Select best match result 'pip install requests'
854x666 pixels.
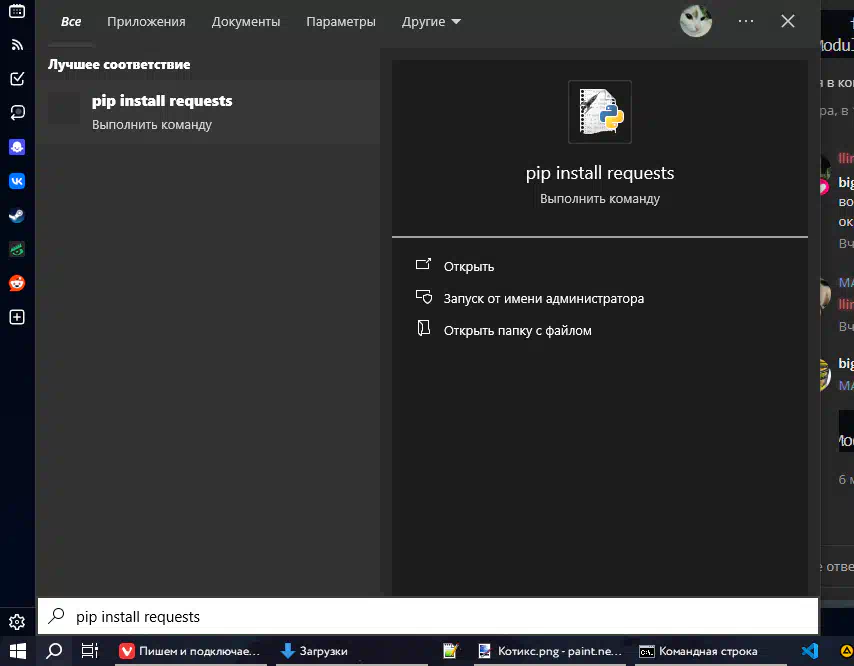pos(208,112)
